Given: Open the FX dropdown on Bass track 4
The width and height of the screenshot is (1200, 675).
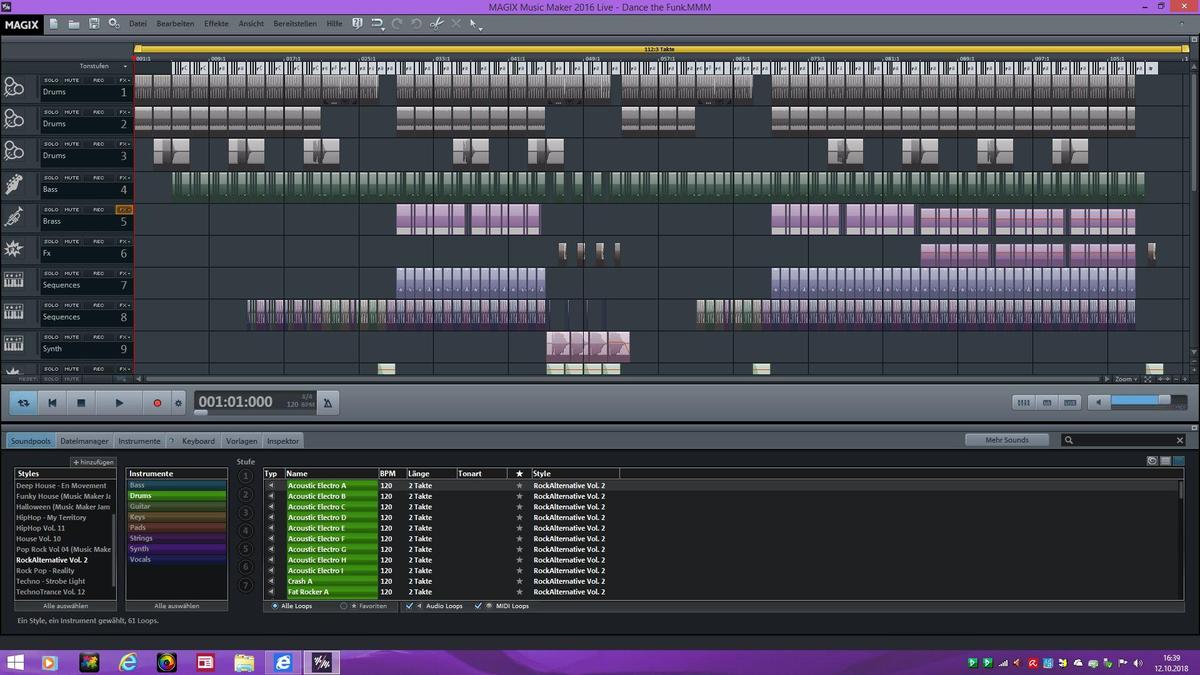Looking at the screenshot, I should point(125,178).
